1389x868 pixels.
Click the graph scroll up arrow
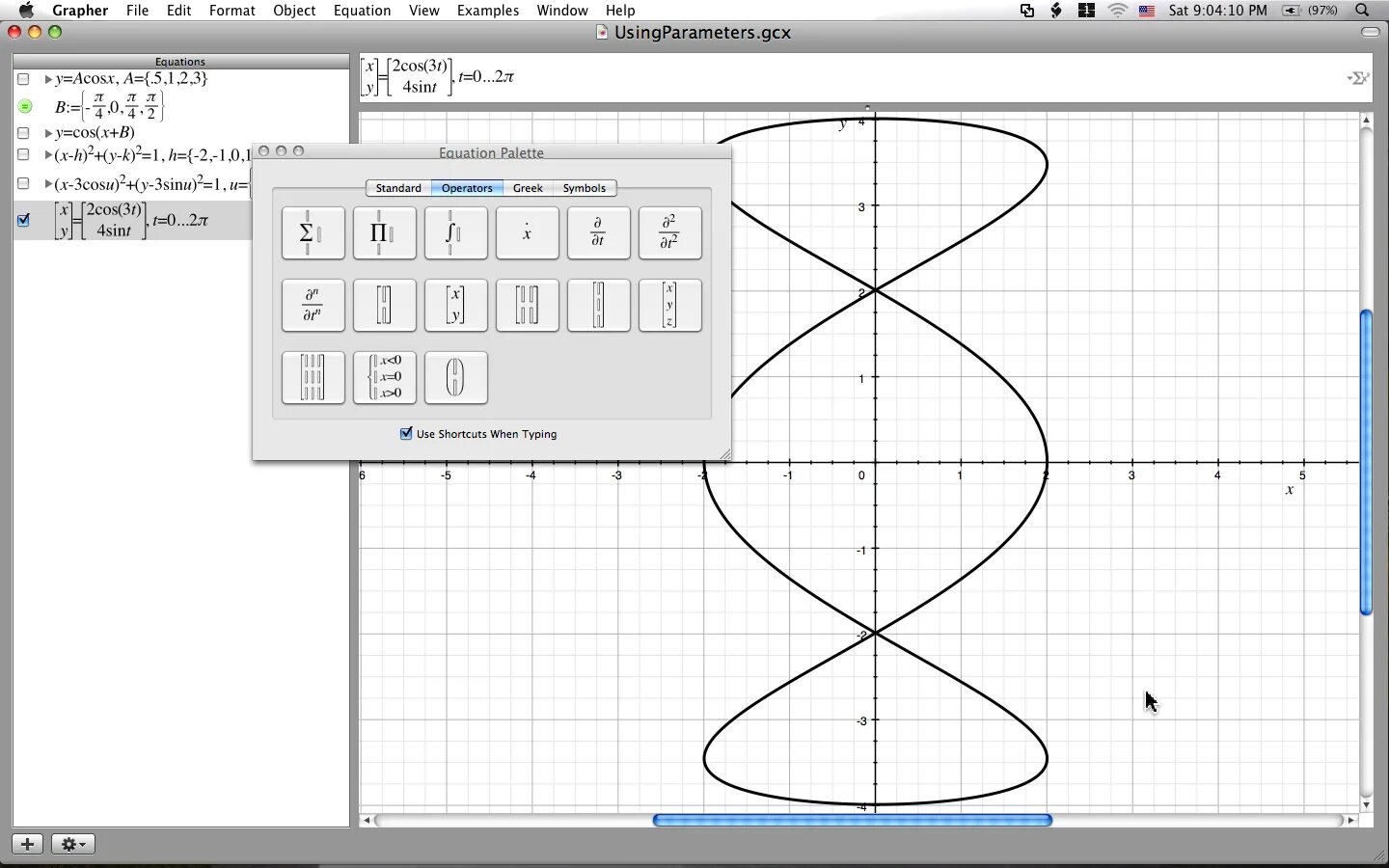1366,120
